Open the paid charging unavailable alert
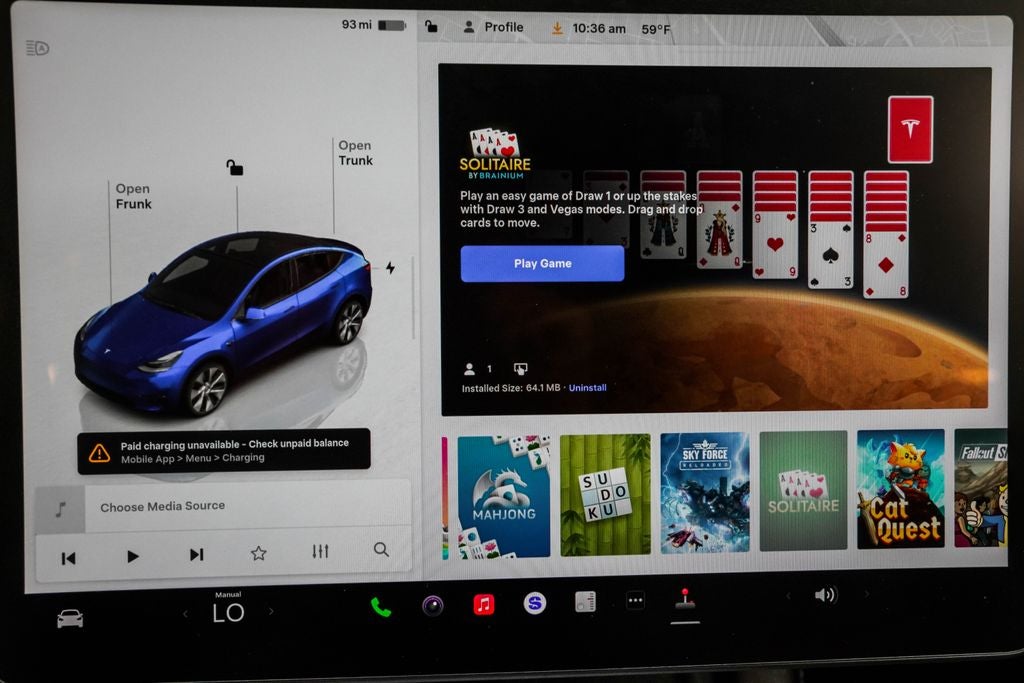 click(x=223, y=451)
